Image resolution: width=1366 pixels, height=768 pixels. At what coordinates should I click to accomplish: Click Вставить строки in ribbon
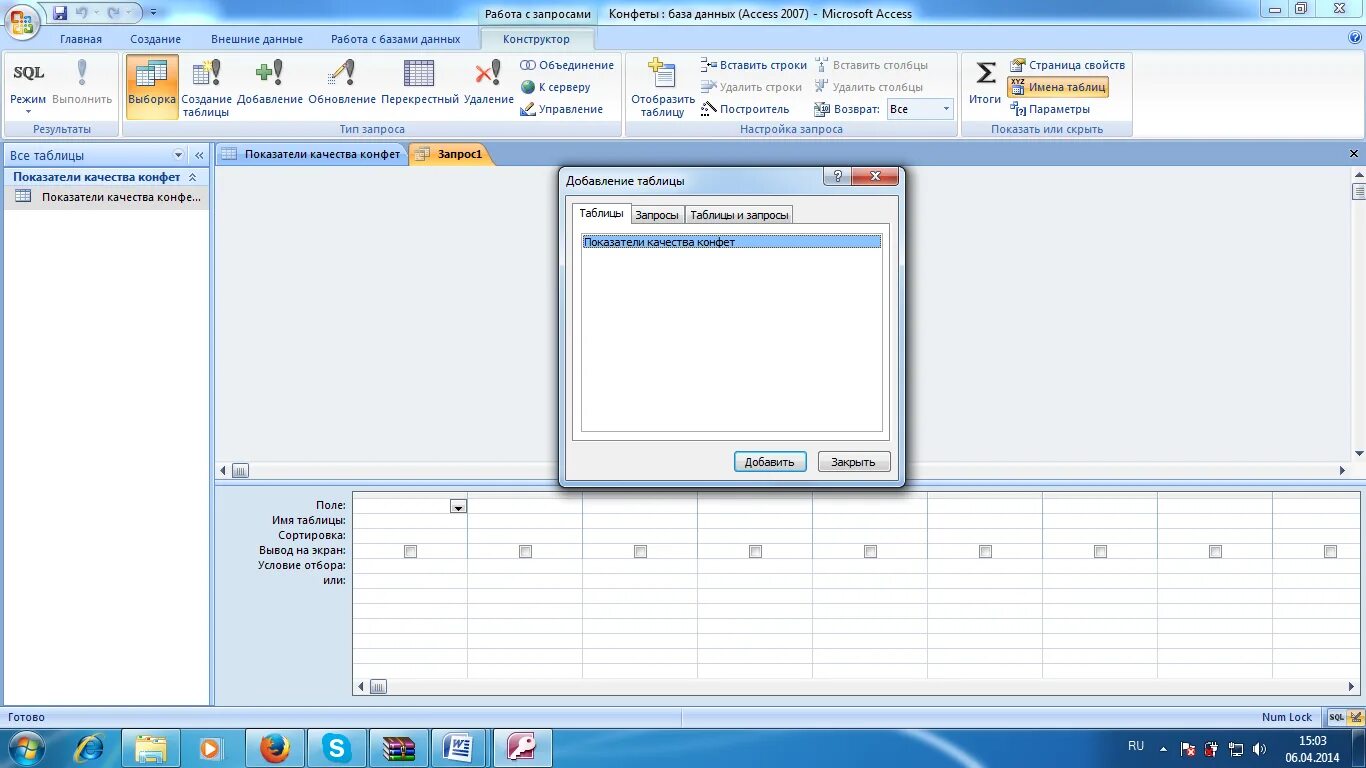754,65
